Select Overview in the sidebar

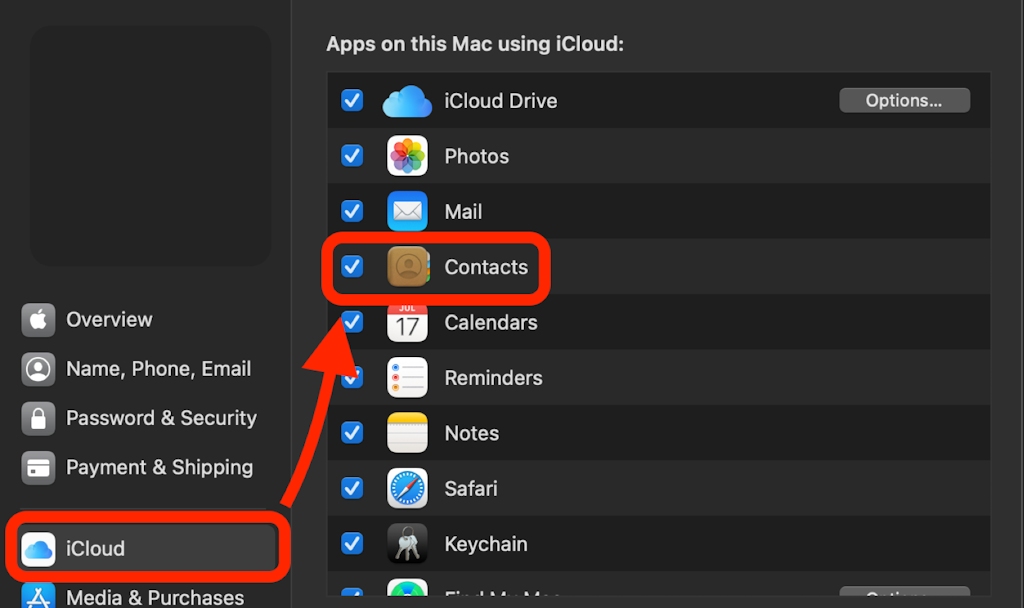[x=109, y=320]
